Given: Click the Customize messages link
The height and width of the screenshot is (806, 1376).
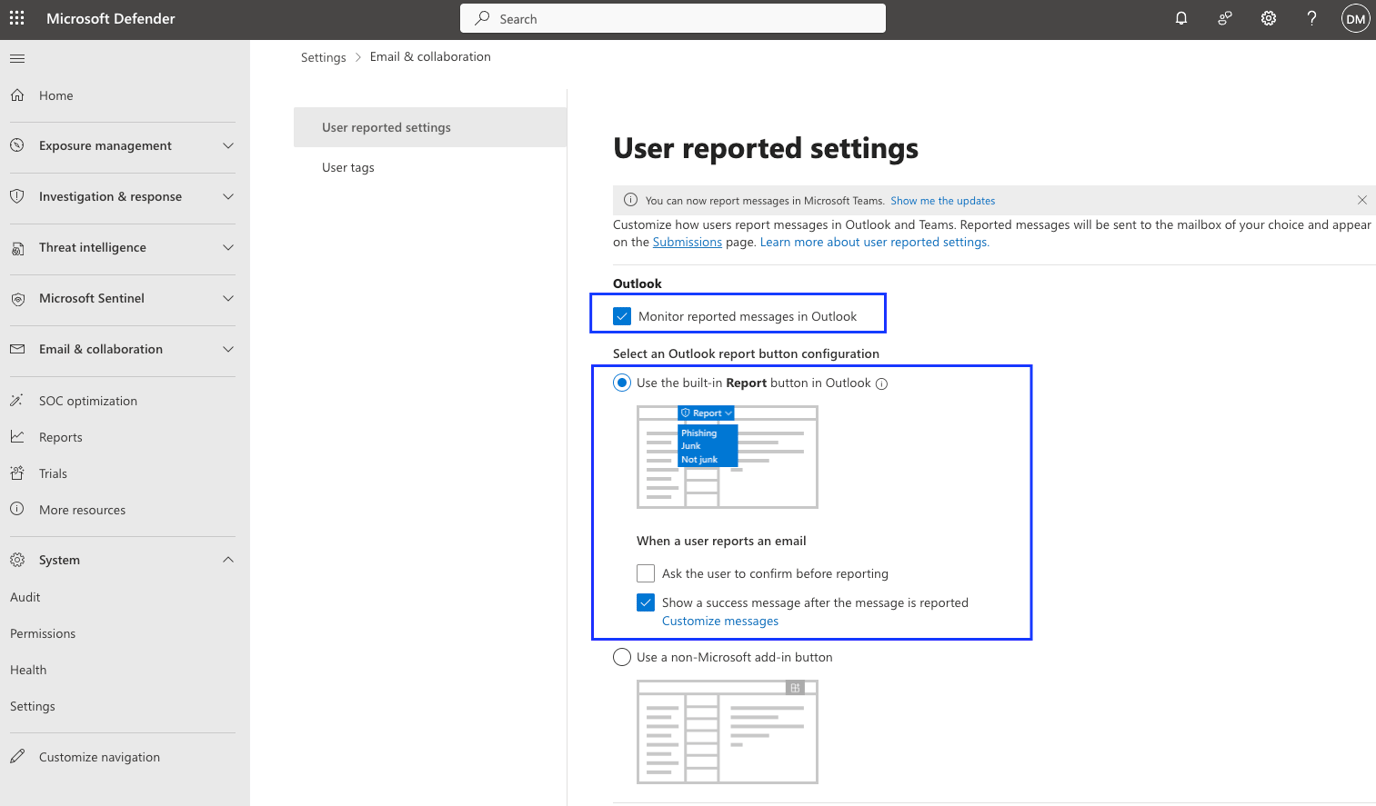Looking at the screenshot, I should point(720,621).
